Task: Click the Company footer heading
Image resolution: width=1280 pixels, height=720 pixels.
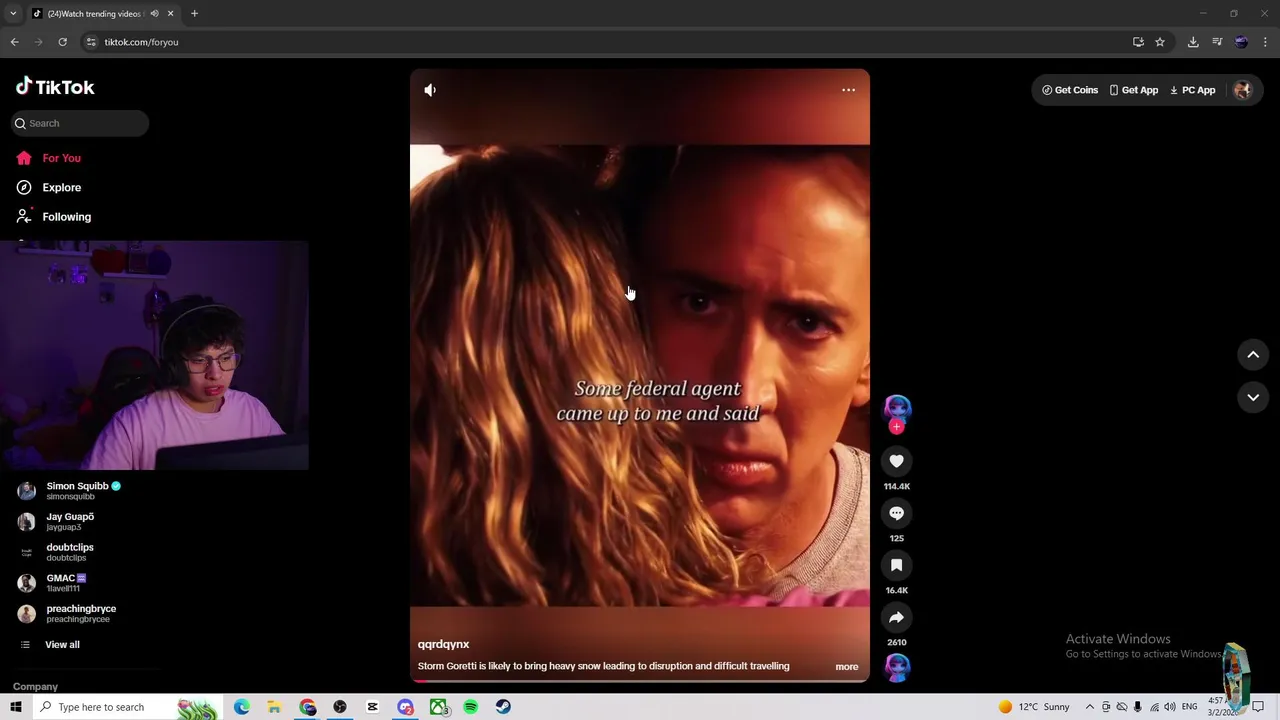Action: (35, 687)
